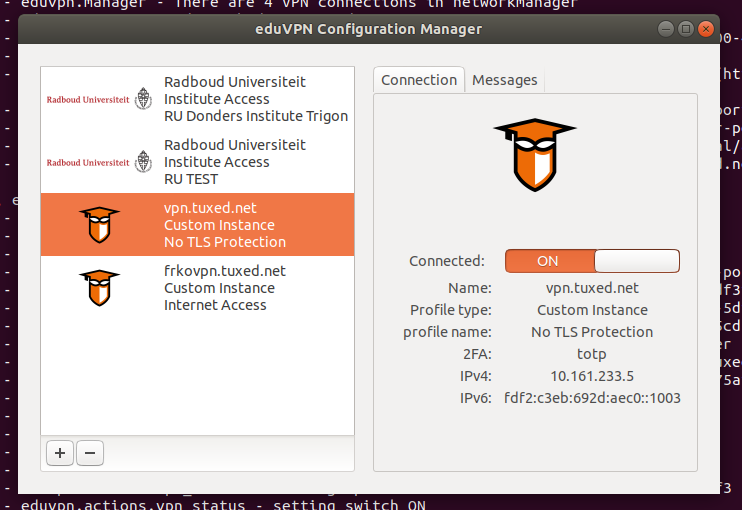Click Profile type value Custom Instance in details
Viewport: 742px width, 510px height.
coord(592,310)
